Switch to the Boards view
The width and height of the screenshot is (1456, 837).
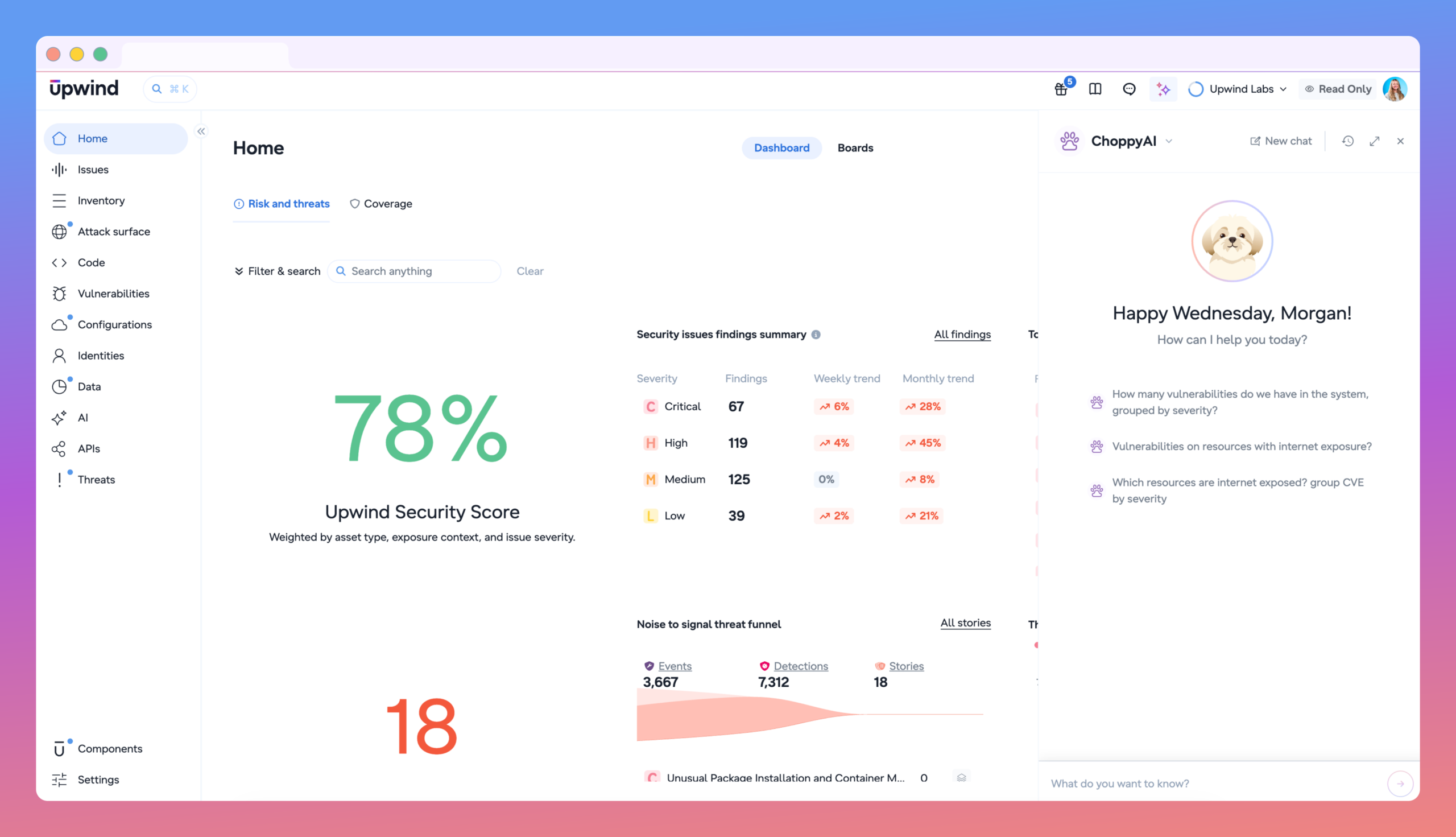coord(855,149)
